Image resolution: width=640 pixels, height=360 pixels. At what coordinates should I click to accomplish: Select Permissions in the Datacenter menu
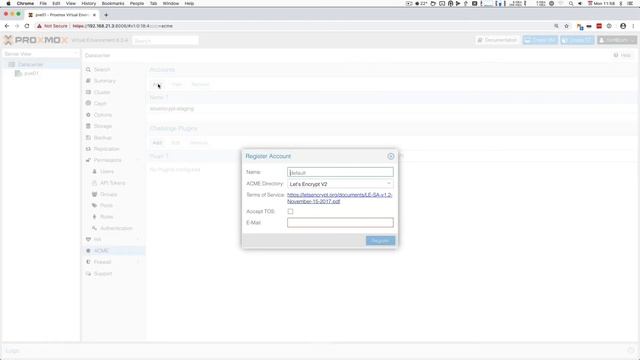(x=107, y=160)
